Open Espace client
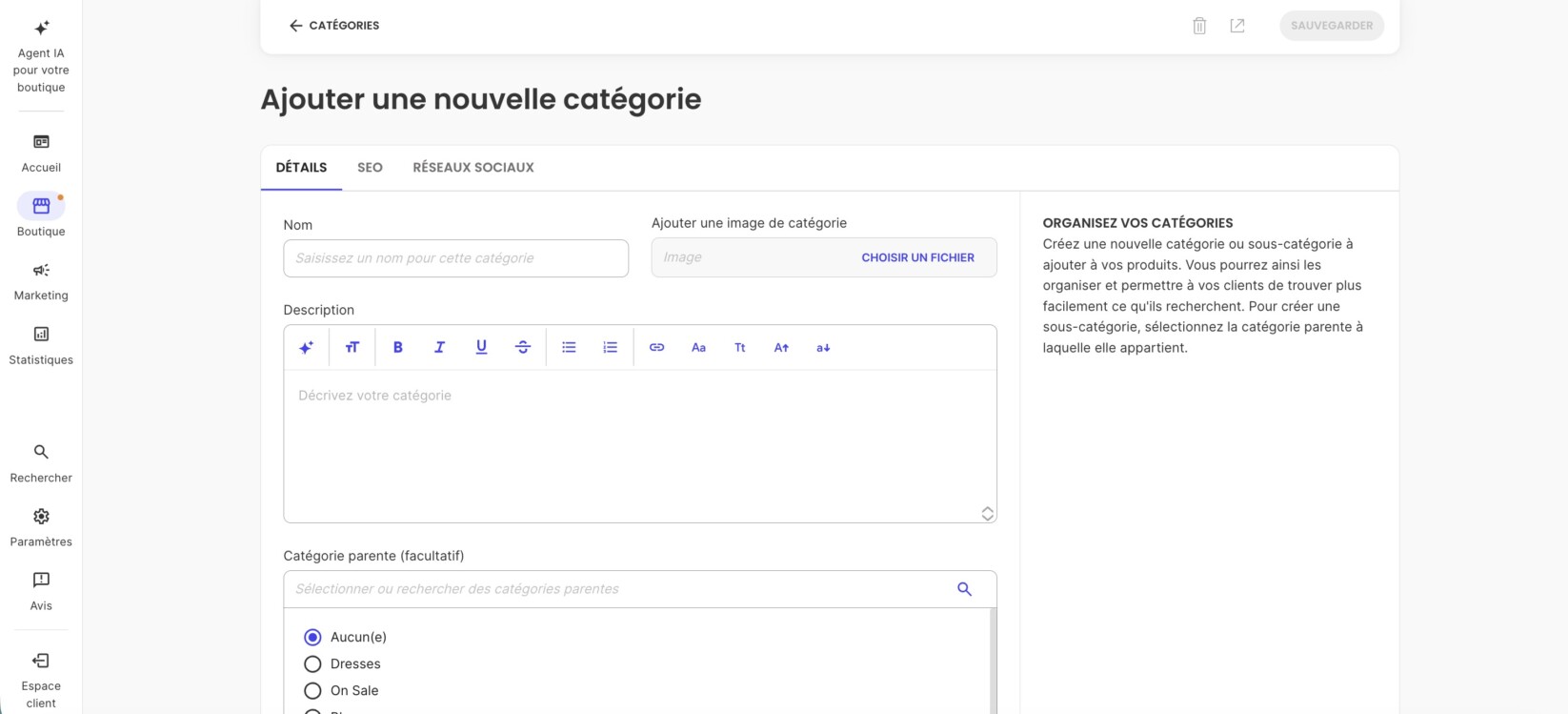 click(41, 680)
